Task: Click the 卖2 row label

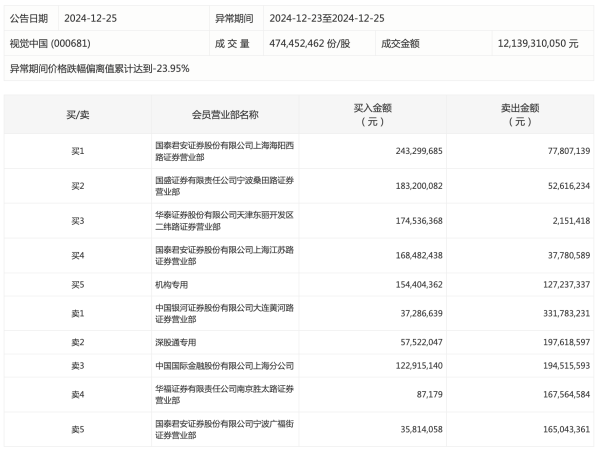Action: coord(78,342)
